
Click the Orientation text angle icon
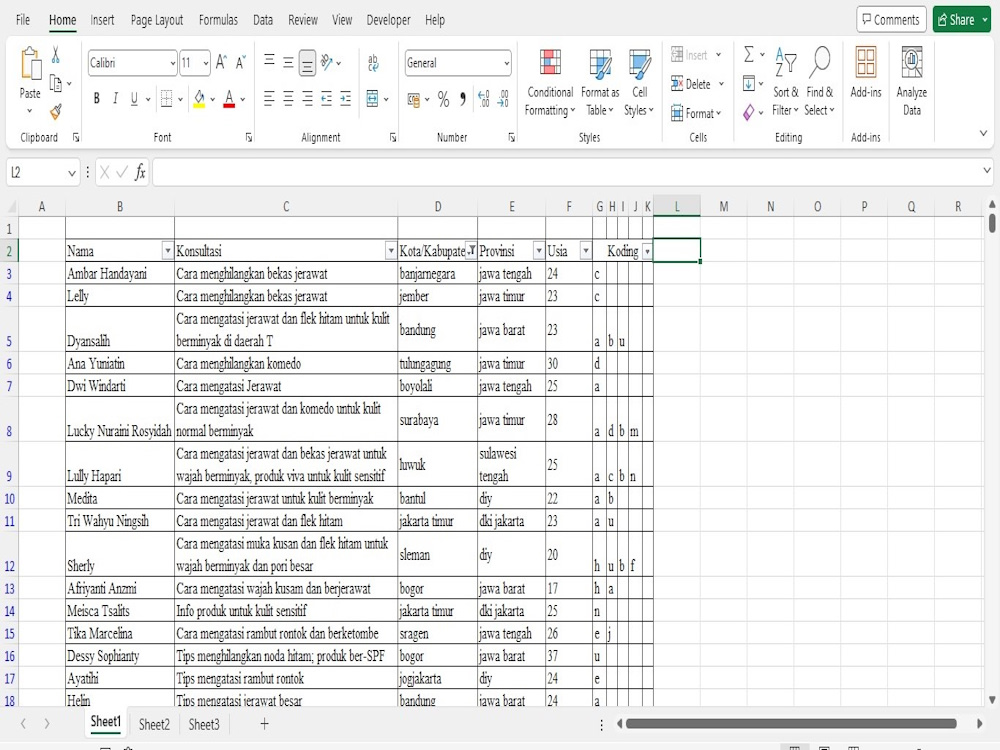[327, 62]
